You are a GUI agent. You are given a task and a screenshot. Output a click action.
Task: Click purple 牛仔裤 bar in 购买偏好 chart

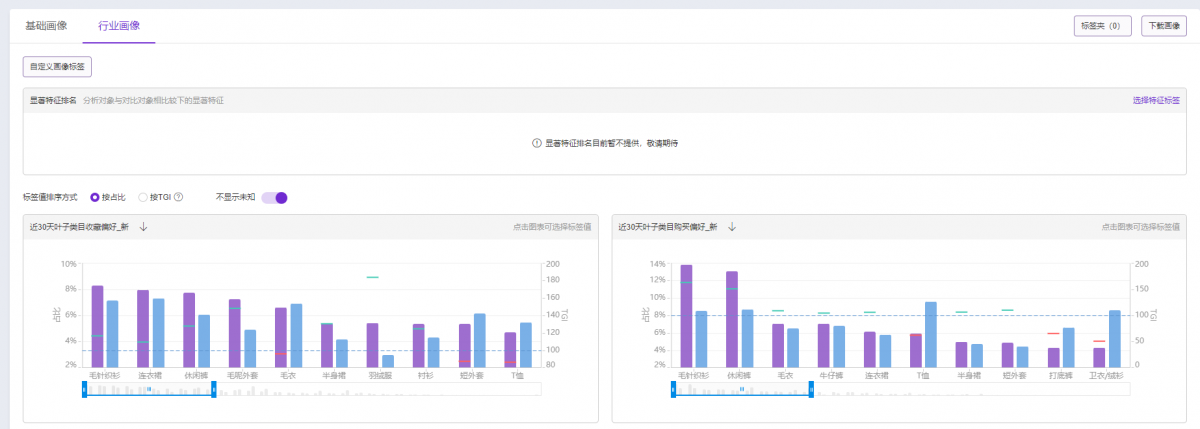click(824, 345)
